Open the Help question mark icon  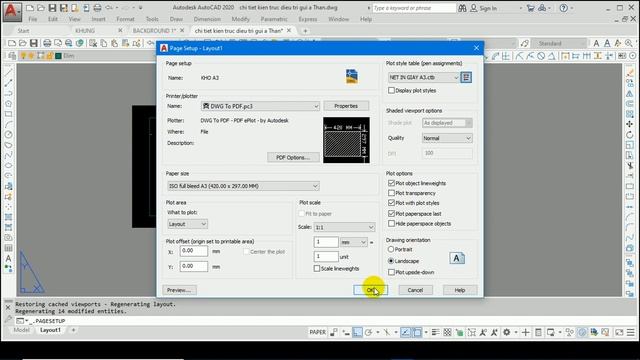[563, 8]
